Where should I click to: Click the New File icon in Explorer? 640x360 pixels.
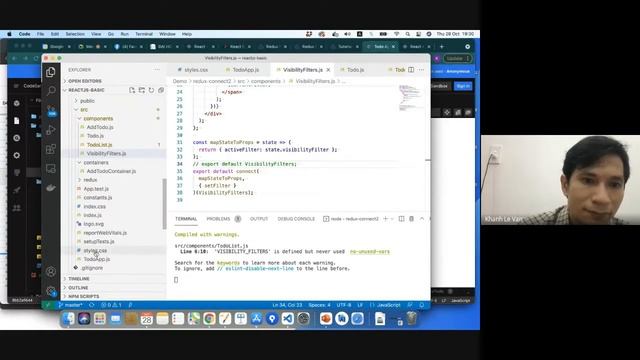132,90
